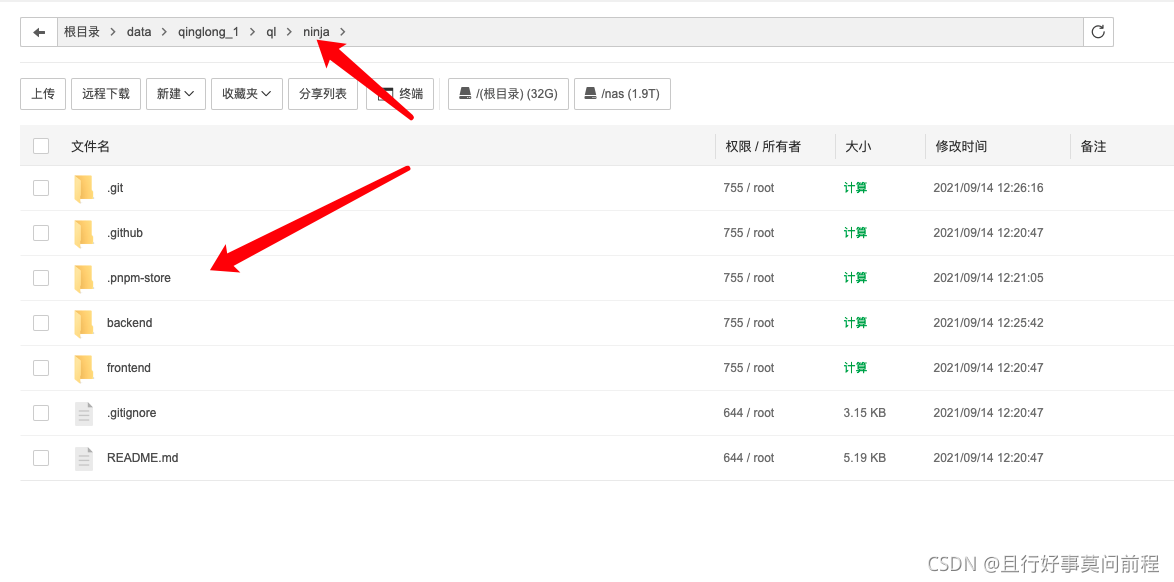Screen dimensions: 1174x582
Task: Select the frontend row checkbox
Action: [x=41, y=368]
